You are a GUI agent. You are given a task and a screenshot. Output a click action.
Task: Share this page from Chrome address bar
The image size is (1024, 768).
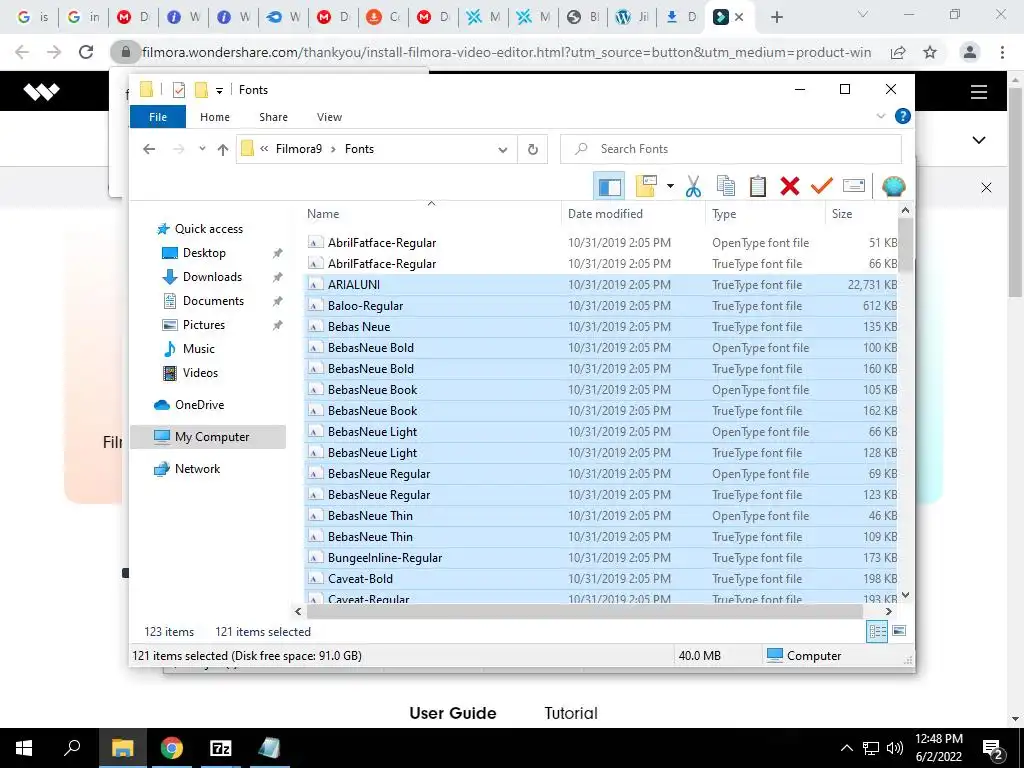(898, 52)
